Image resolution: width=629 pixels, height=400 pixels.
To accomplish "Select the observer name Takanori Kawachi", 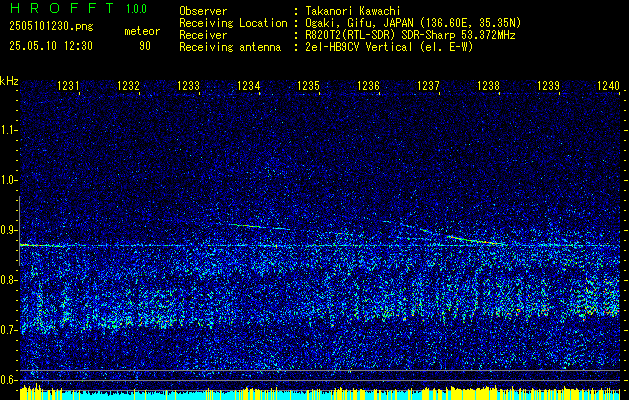I will [x=353, y=11].
